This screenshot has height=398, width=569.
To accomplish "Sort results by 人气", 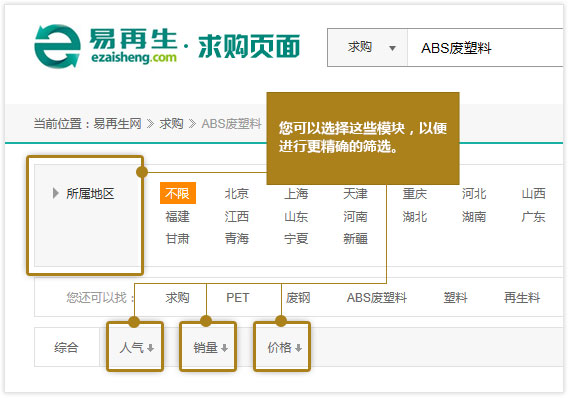I will coord(136,348).
